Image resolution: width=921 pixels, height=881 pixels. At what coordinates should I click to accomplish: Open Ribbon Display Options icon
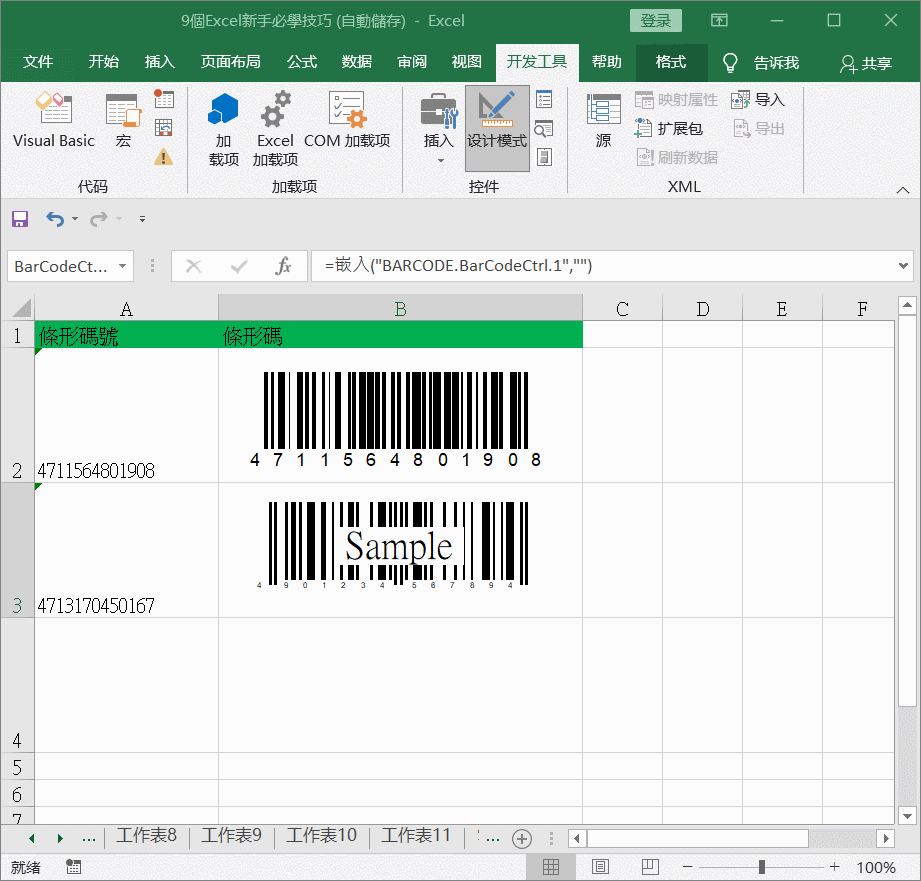tap(719, 21)
